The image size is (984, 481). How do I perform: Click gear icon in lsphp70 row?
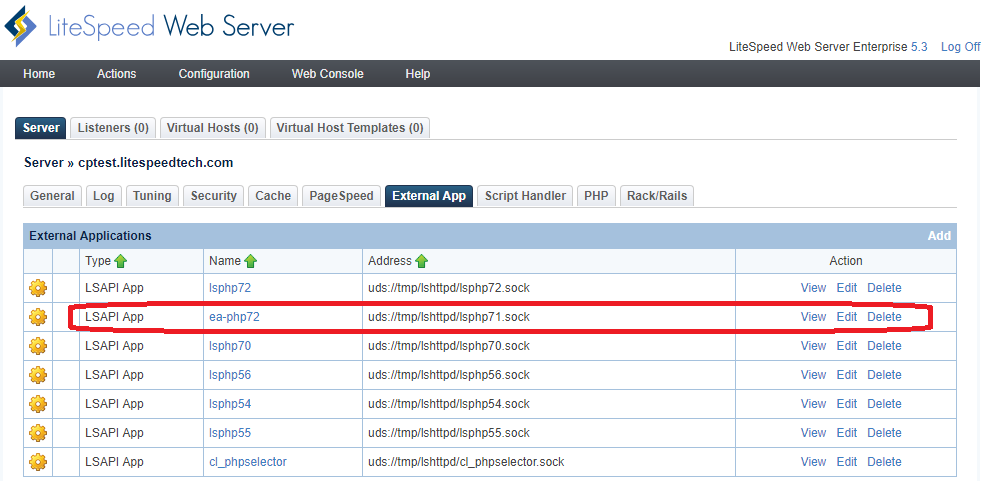[x=38, y=346]
